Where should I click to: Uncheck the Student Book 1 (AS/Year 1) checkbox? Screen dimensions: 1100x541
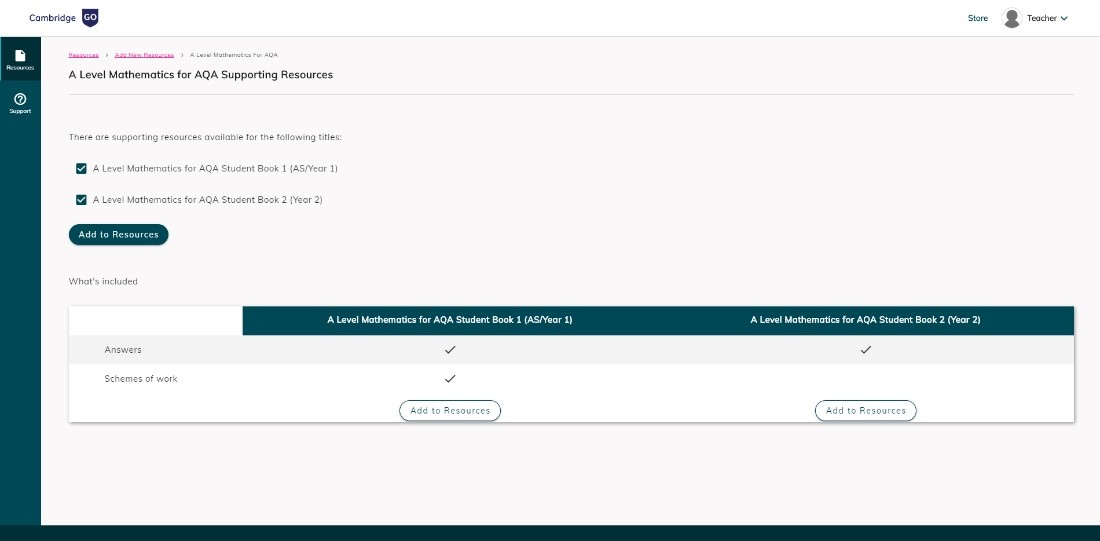tap(82, 169)
